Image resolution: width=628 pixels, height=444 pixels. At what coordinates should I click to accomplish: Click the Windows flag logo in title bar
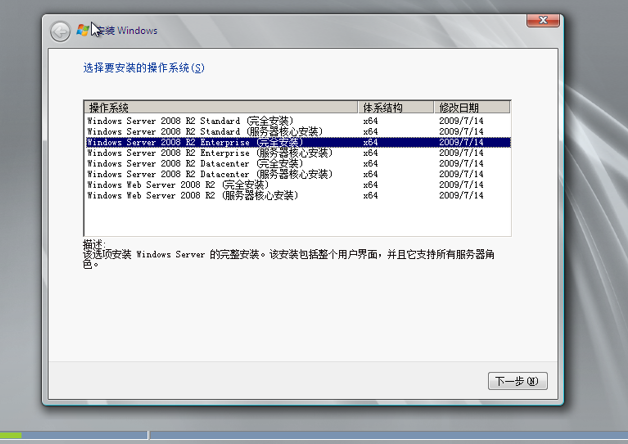83,30
